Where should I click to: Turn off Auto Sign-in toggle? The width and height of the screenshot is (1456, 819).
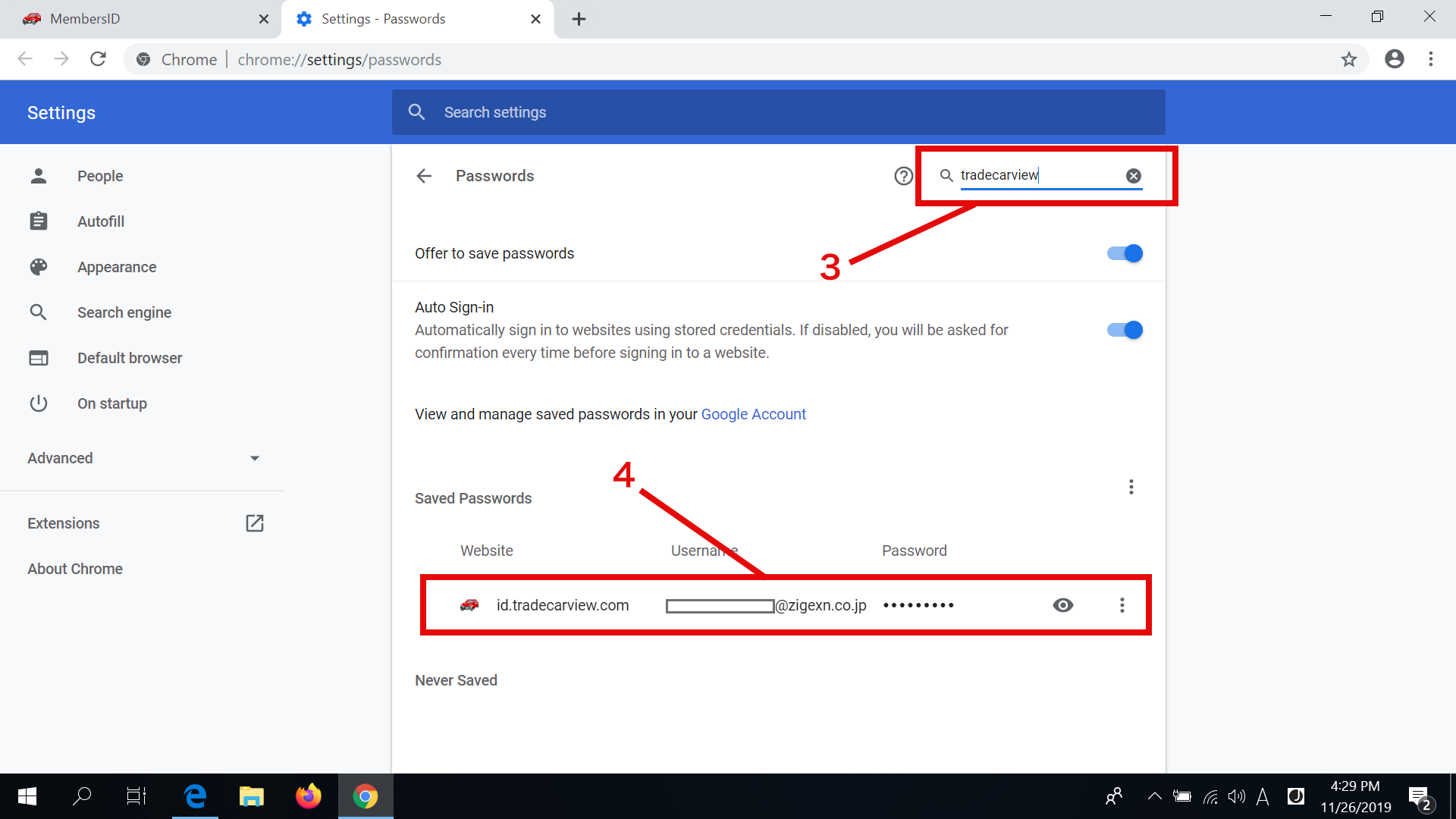[x=1125, y=330]
